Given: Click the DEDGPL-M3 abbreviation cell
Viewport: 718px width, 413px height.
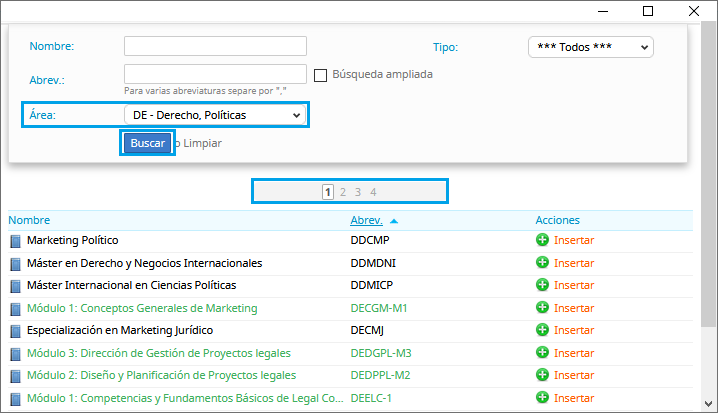Looking at the screenshot, I should (x=381, y=353).
